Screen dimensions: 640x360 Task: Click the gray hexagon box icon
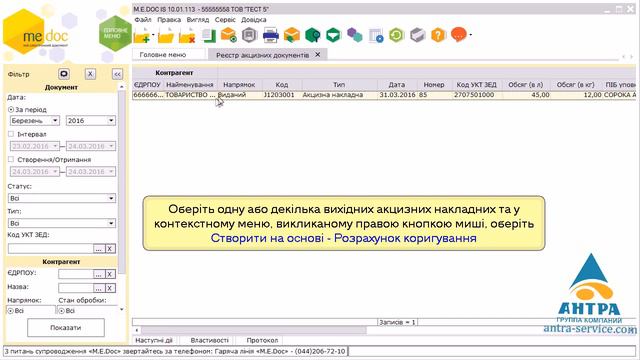tap(418, 35)
